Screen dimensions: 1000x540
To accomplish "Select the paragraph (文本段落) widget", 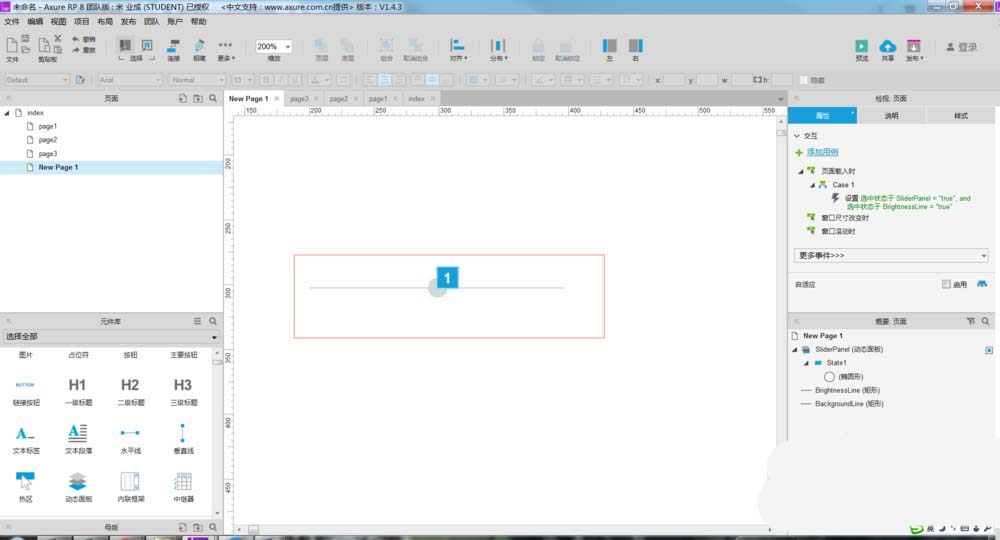I will point(78,439).
